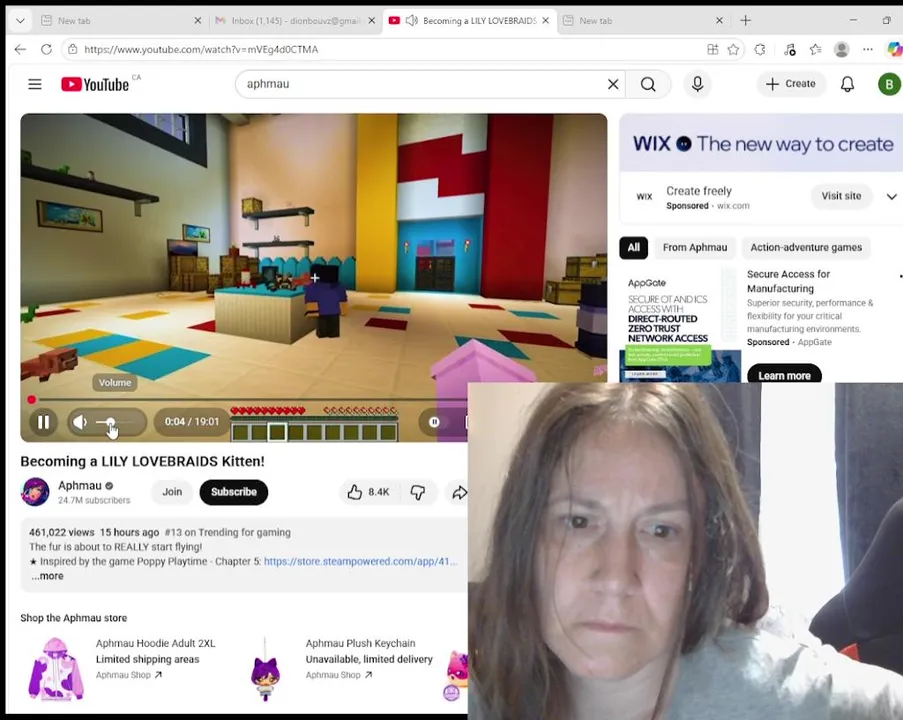Toggle the autoplay switch in the player
903x720 pixels.
pyautogui.click(x=434, y=422)
